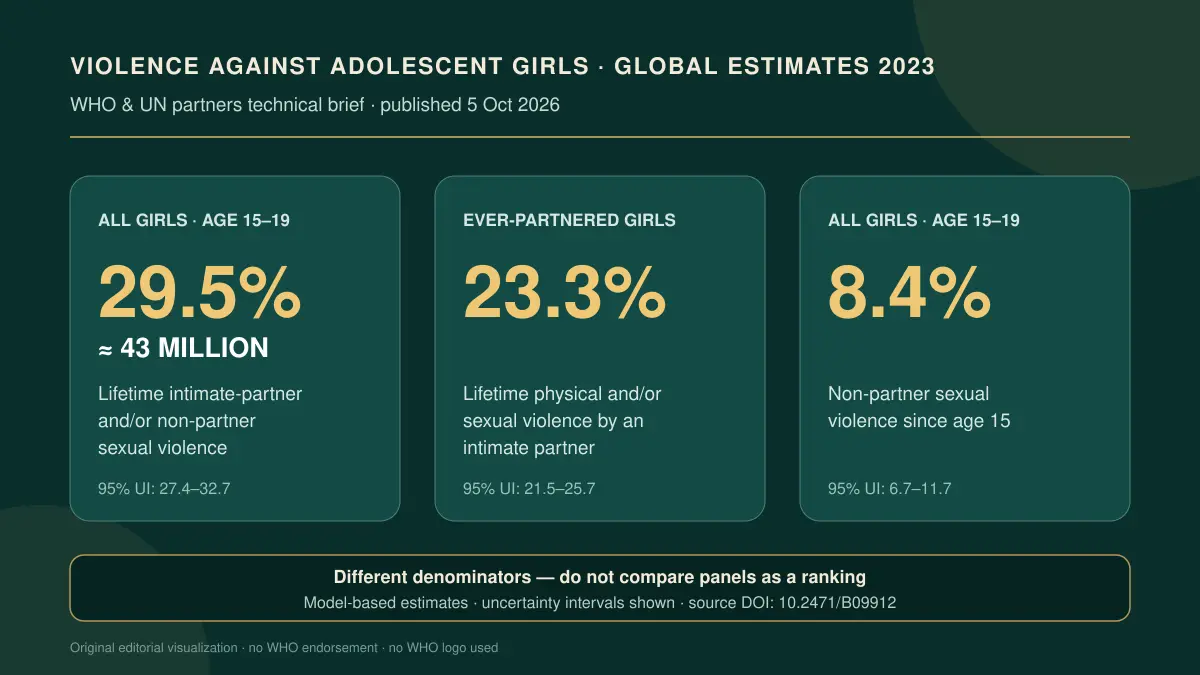Select the '95% UI: 6.7–11.7' interval
The height and width of the screenshot is (675, 1200).
(890, 489)
